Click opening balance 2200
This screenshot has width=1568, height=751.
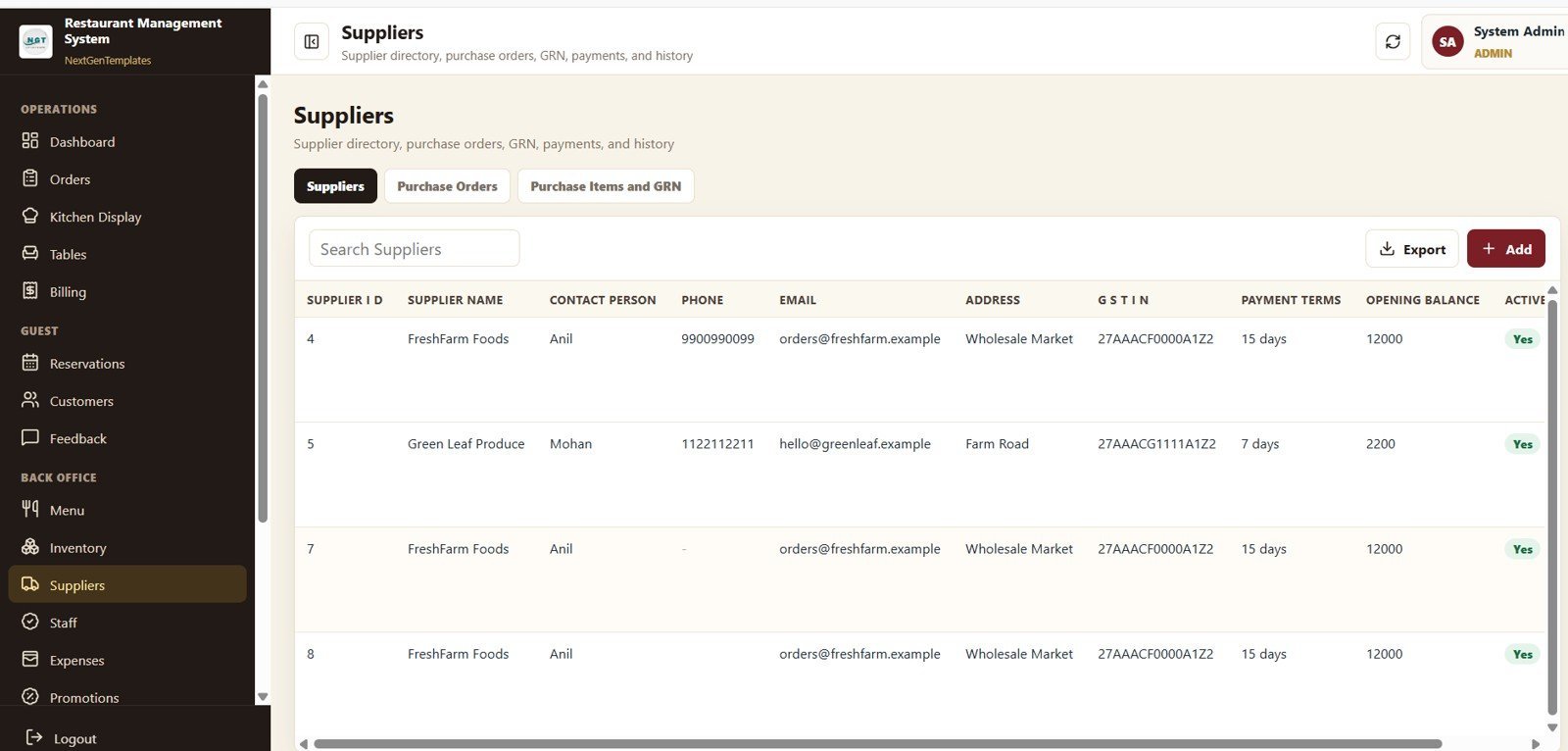[1380, 444]
